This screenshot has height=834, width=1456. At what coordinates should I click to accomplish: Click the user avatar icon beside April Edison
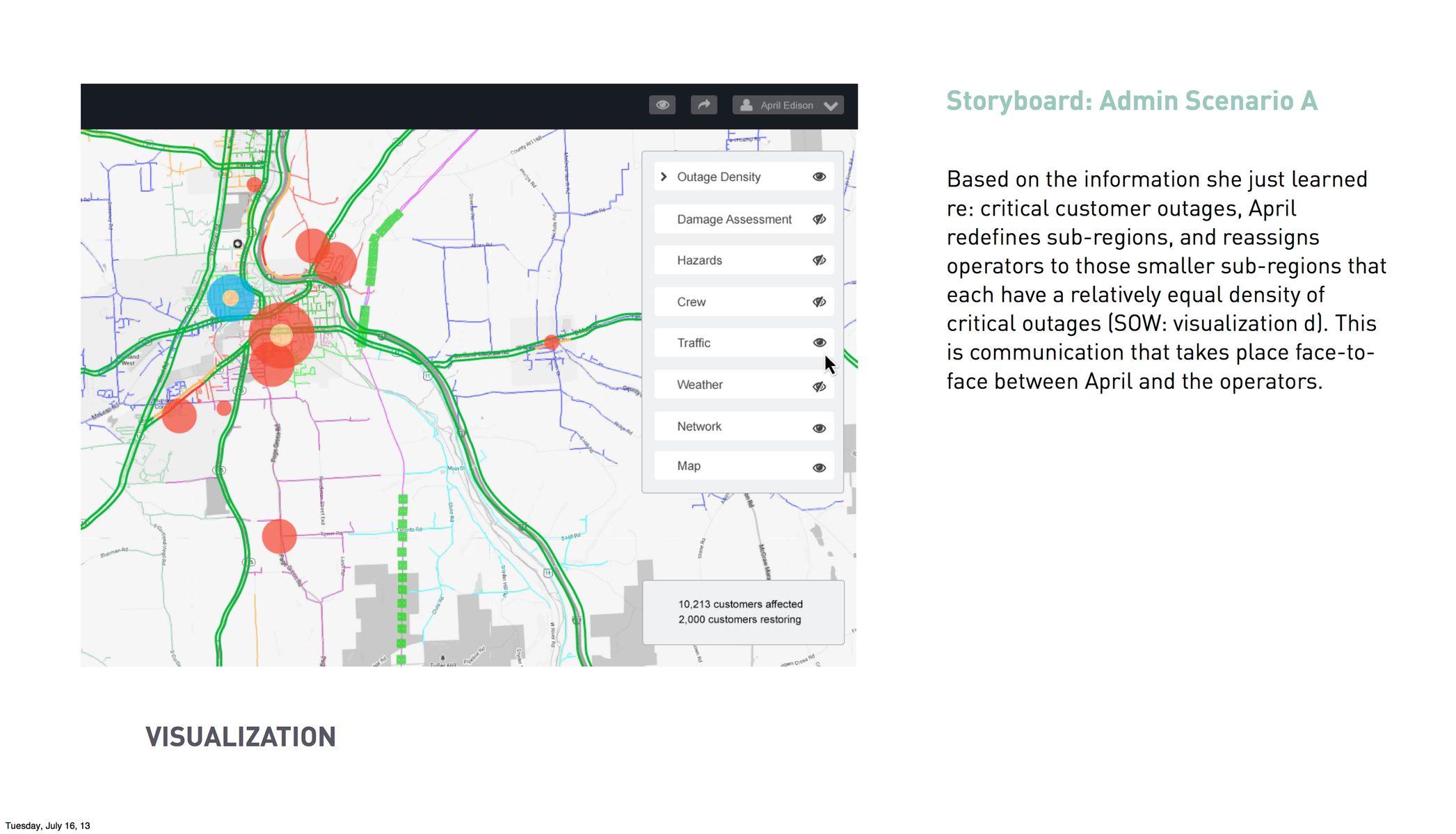click(746, 105)
